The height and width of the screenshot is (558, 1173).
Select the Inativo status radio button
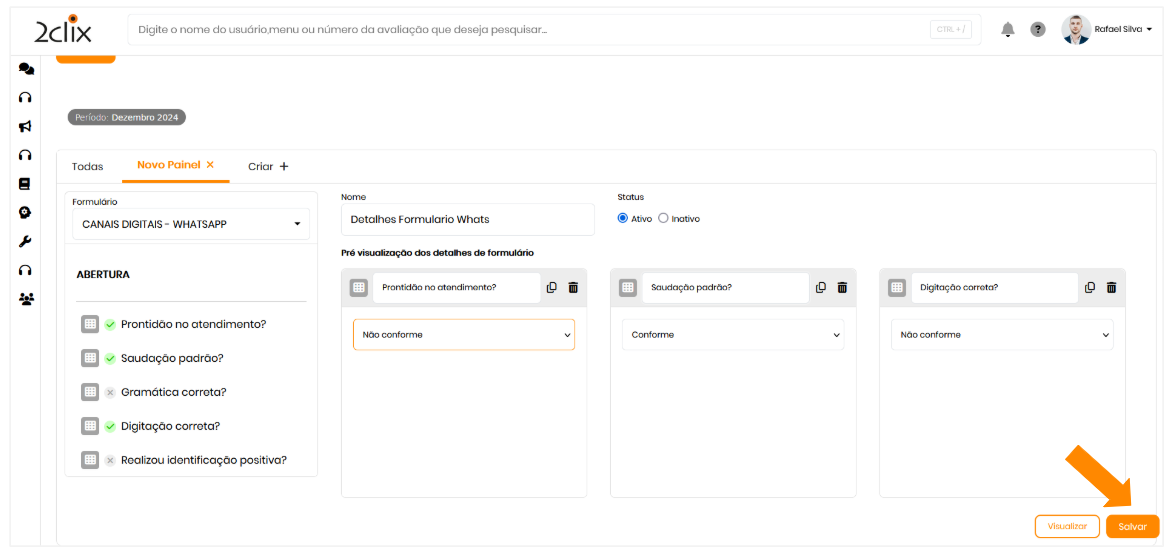(x=663, y=218)
